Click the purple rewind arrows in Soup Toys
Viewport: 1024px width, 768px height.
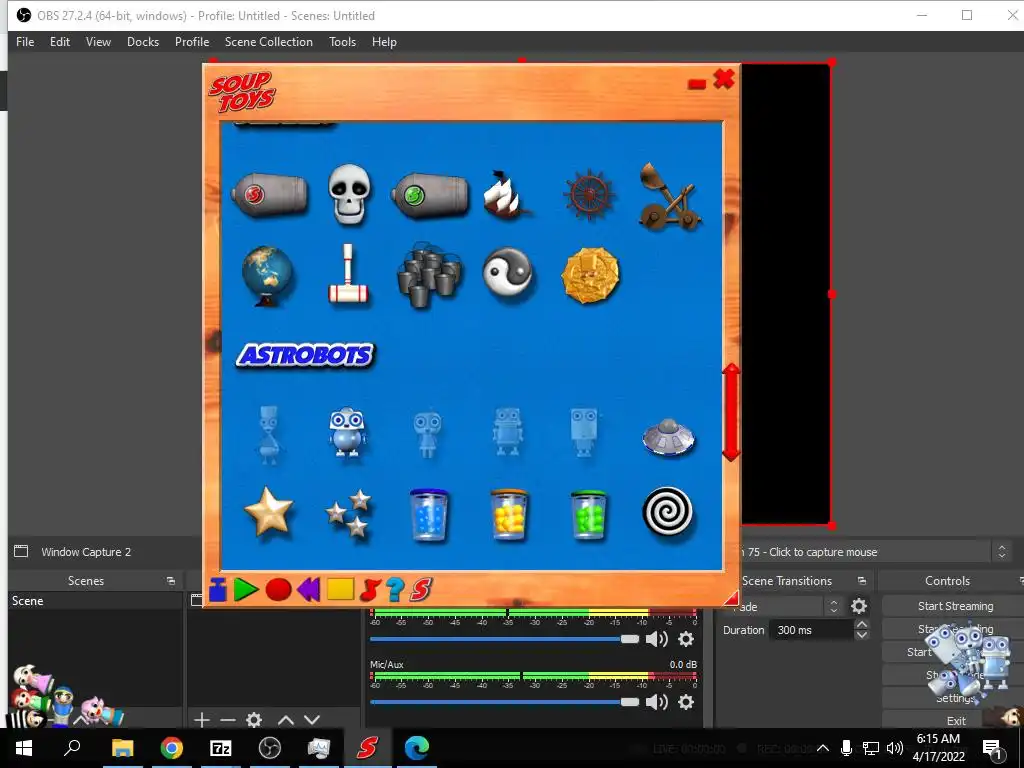click(x=309, y=589)
